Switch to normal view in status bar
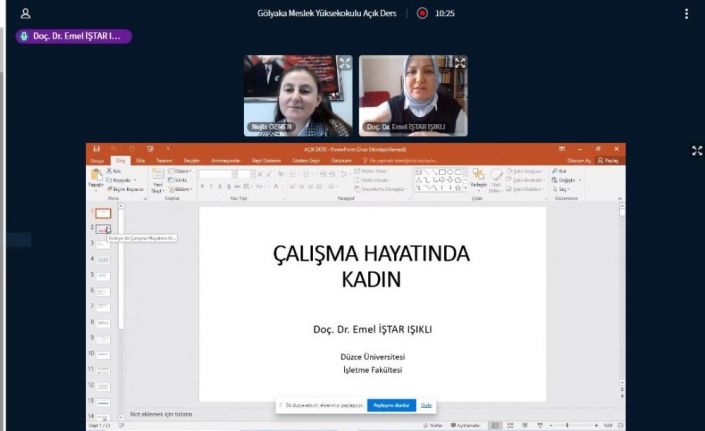Screen dimensions: 705x431 tap(497, 425)
